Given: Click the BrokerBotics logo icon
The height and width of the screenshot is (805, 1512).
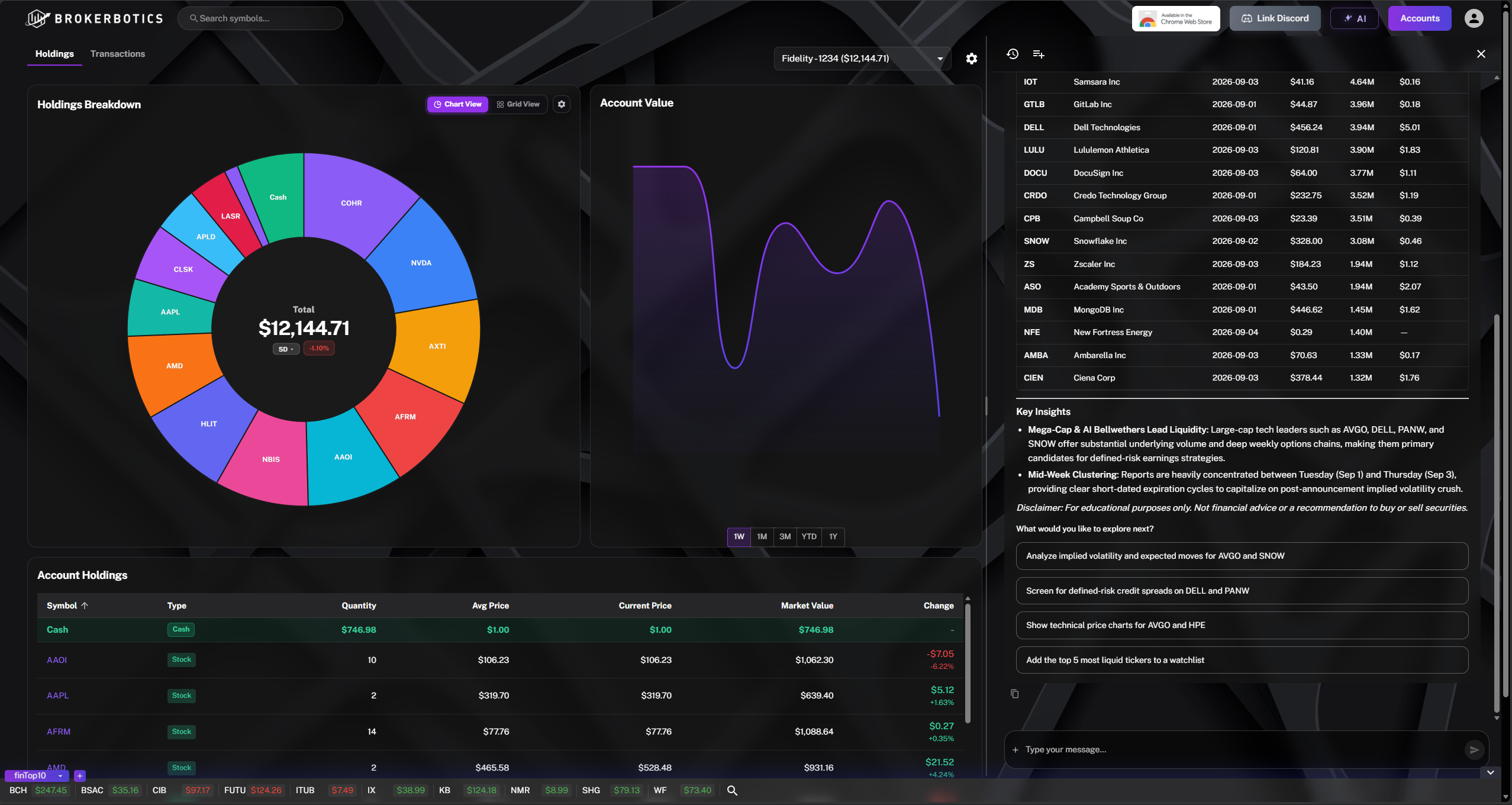Looking at the screenshot, I should coord(38,18).
